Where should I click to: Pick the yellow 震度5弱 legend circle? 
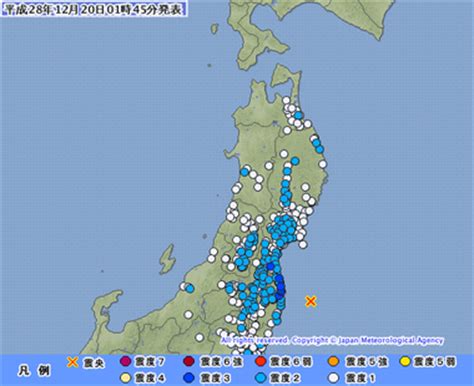click(x=405, y=361)
